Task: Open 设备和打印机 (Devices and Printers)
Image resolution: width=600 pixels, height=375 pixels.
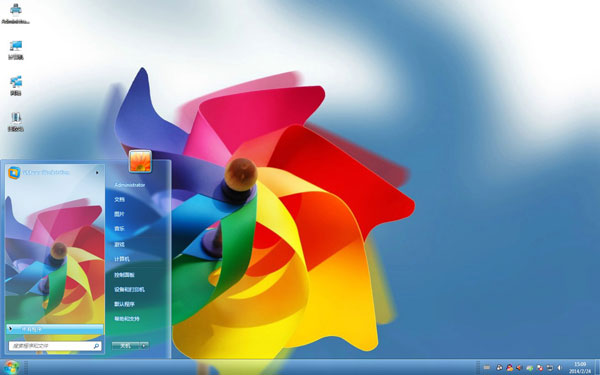Action: point(129,290)
